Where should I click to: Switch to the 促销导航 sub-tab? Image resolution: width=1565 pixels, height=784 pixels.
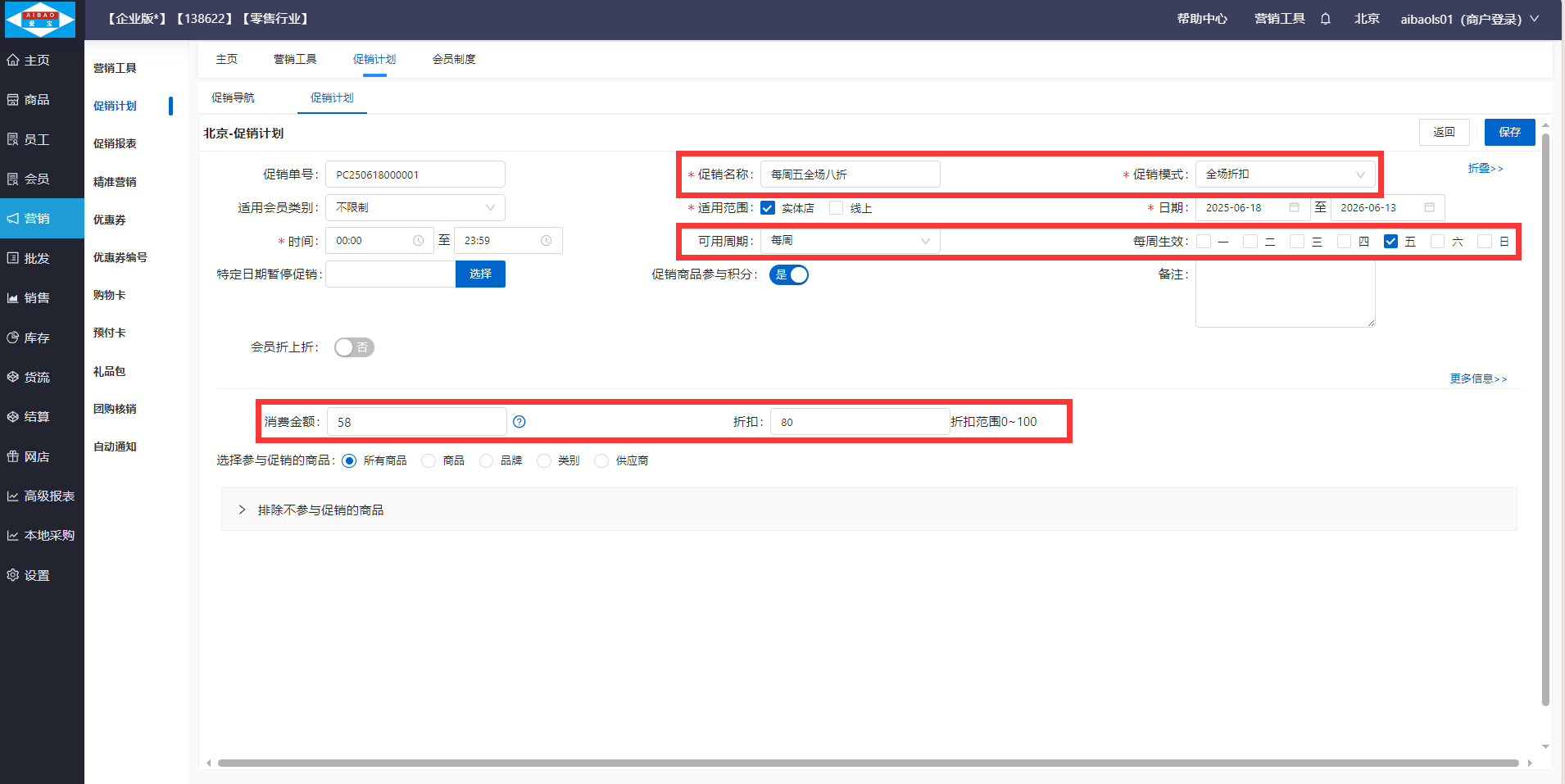233,97
